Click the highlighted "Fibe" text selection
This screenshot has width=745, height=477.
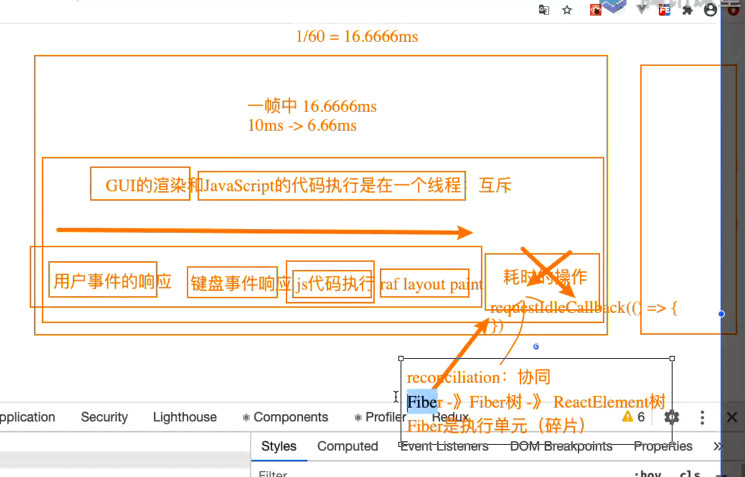pyautogui.click(x=422, y=402)
